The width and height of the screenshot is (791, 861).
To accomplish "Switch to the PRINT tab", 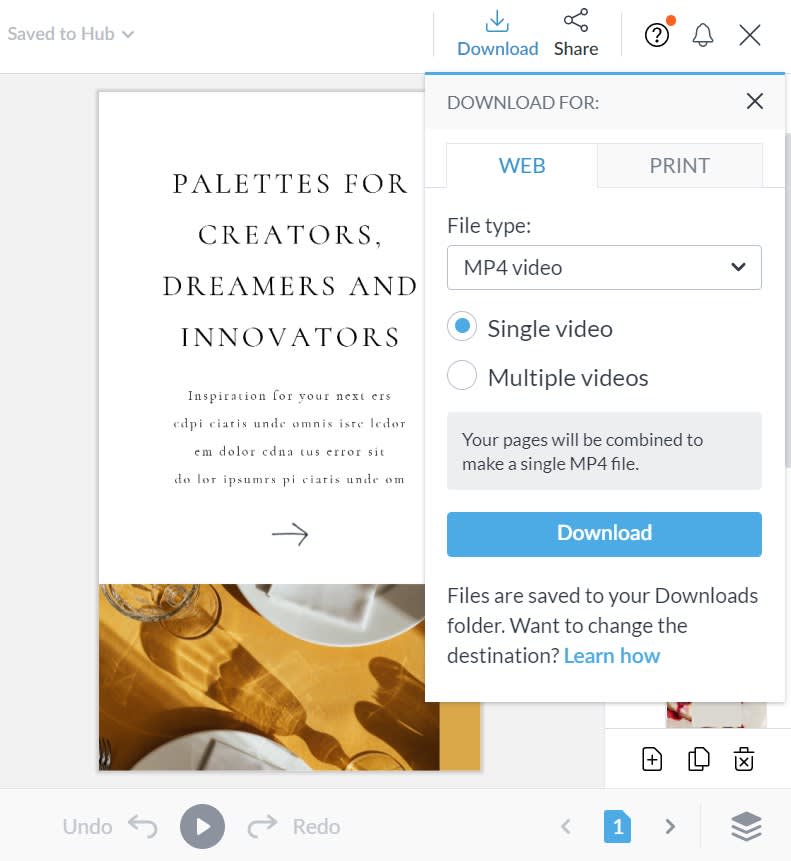I will click(x=680, y=165).
